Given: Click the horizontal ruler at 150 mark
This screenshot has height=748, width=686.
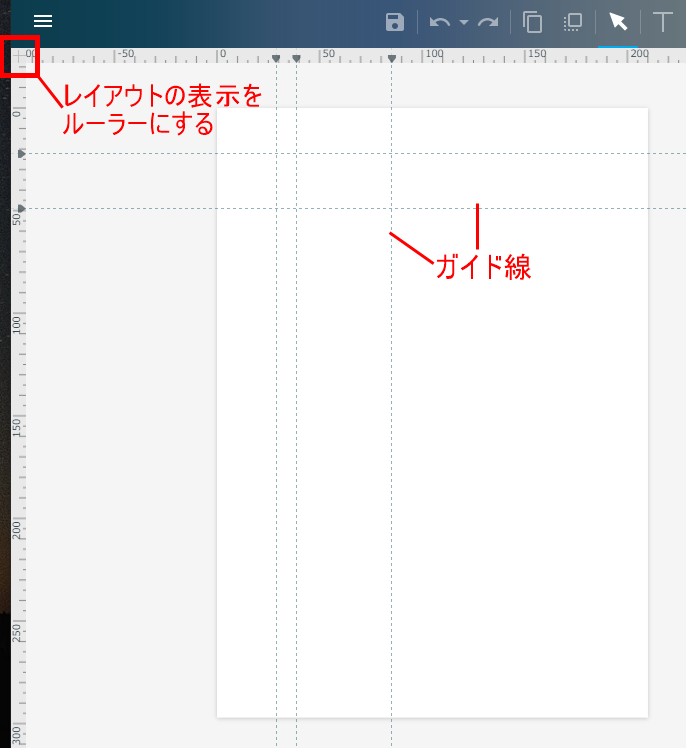Looking at the screenshot, I should point(537,56).
